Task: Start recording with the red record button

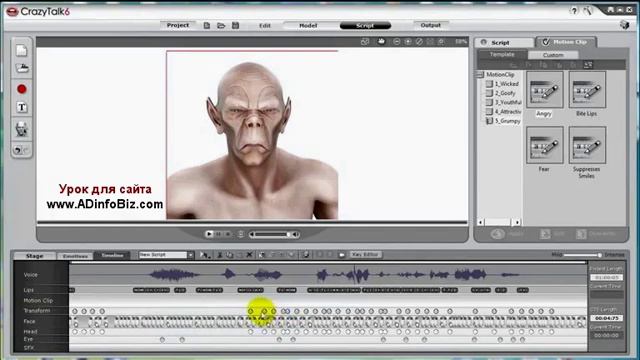Action: pyautogui.click(x=22, y=89)
